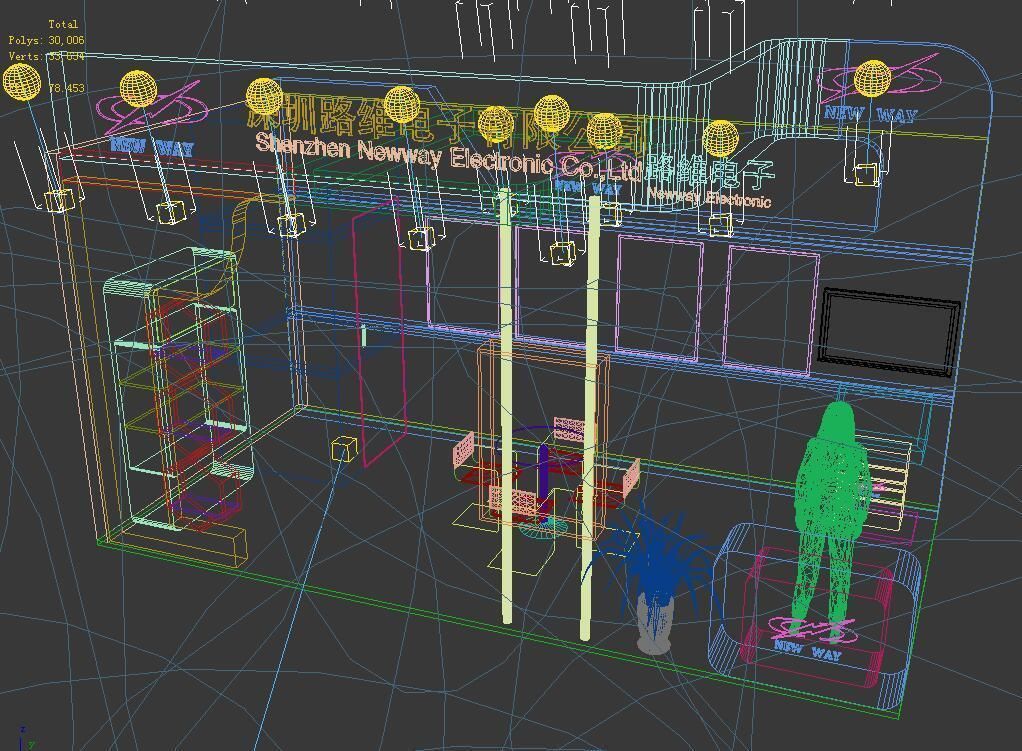Select the purple table leg in the center

coord(544,484)
